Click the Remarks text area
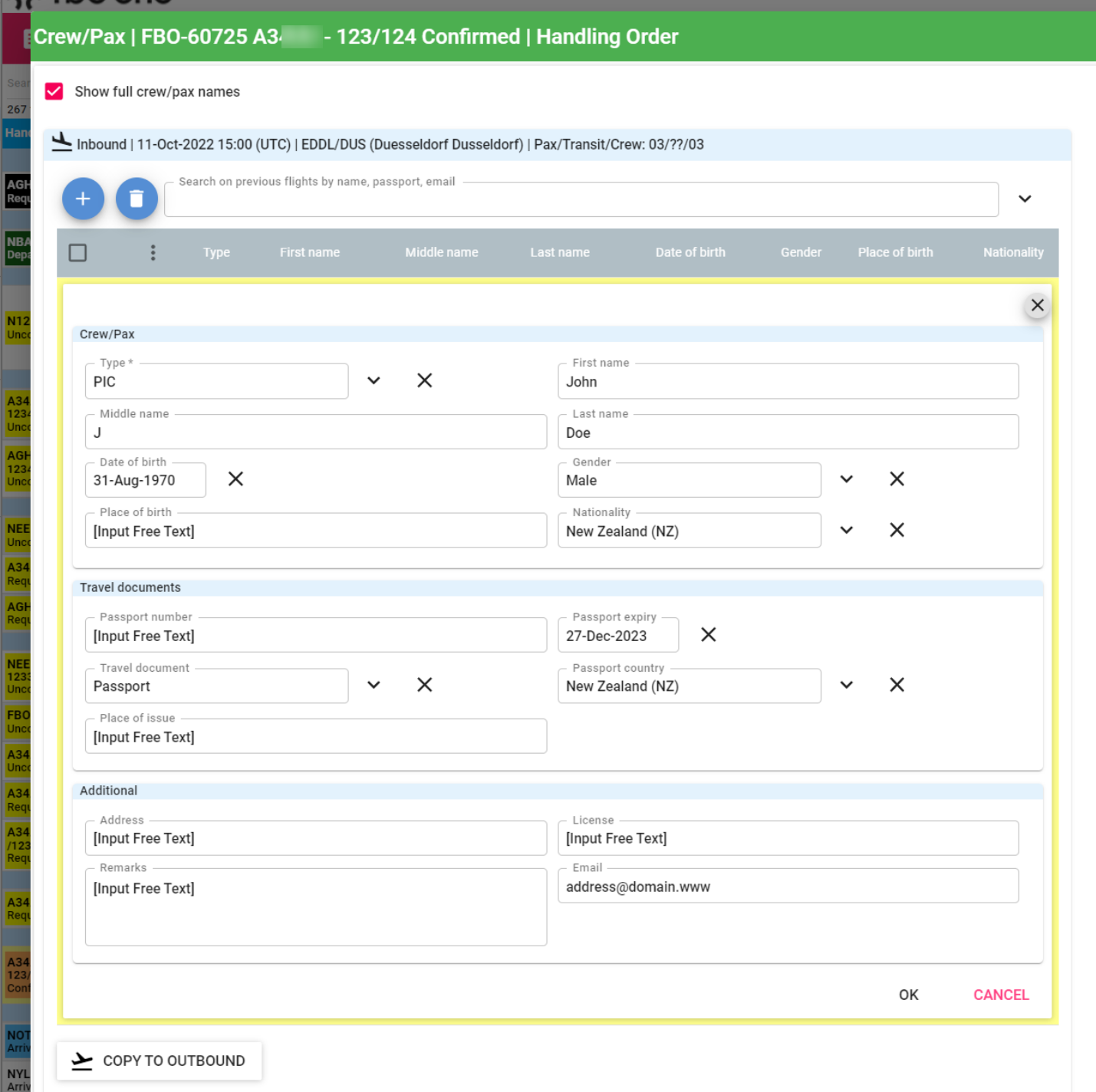1096x1092 pixels. tap(315, 907)
